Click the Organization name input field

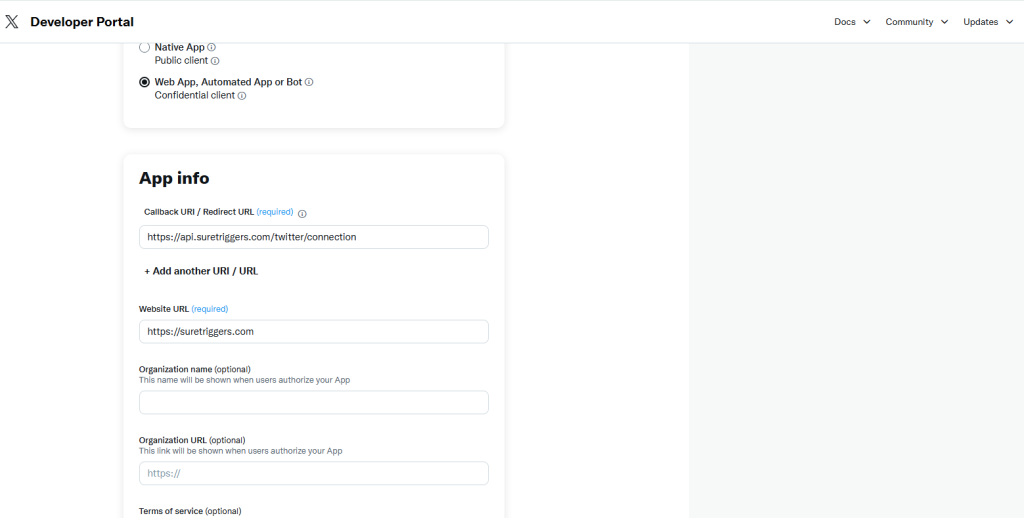pos(313,402)
